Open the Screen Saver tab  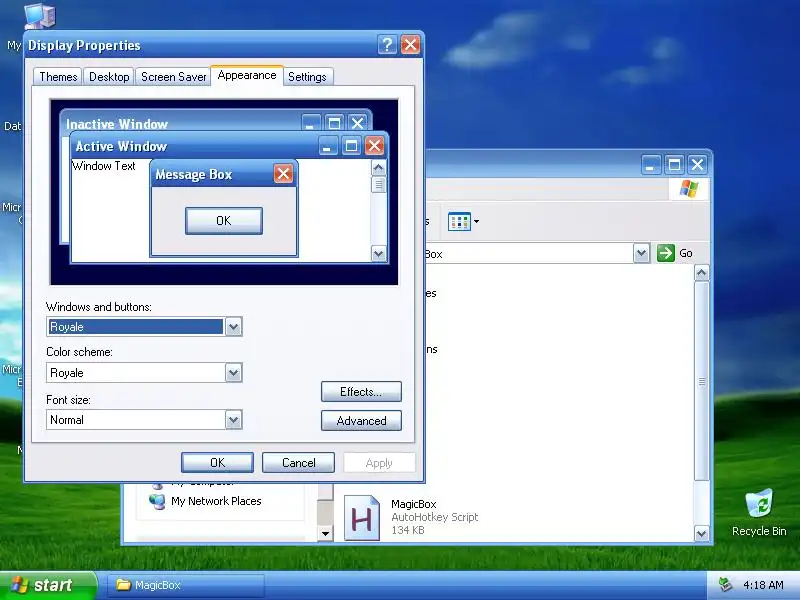pyautogui.click(x=173, y=77)
